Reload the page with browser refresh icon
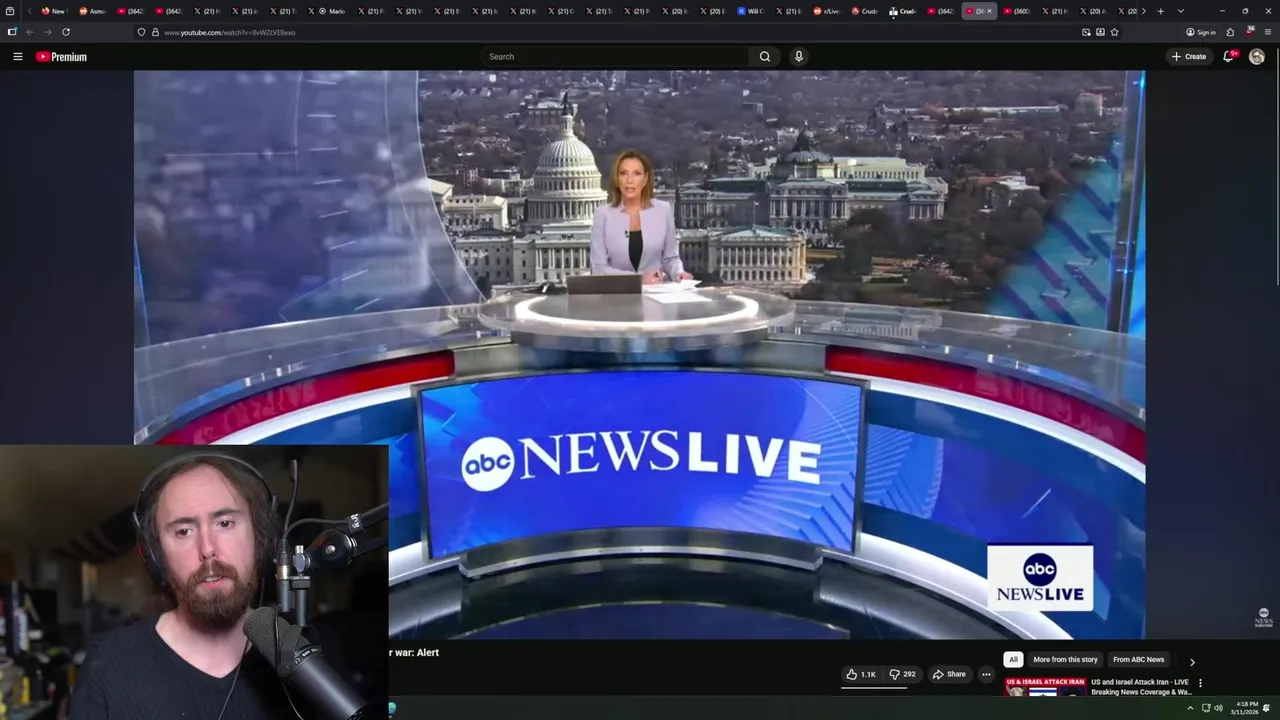The height and width of the screenshot is (720, 1280). (66, 32)
